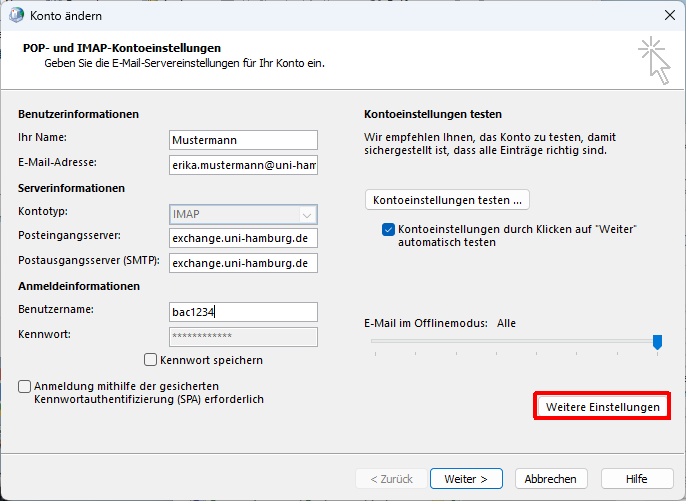Proceed with the Weiter button
Screen dimensions: 686x501
coord(466,479)
